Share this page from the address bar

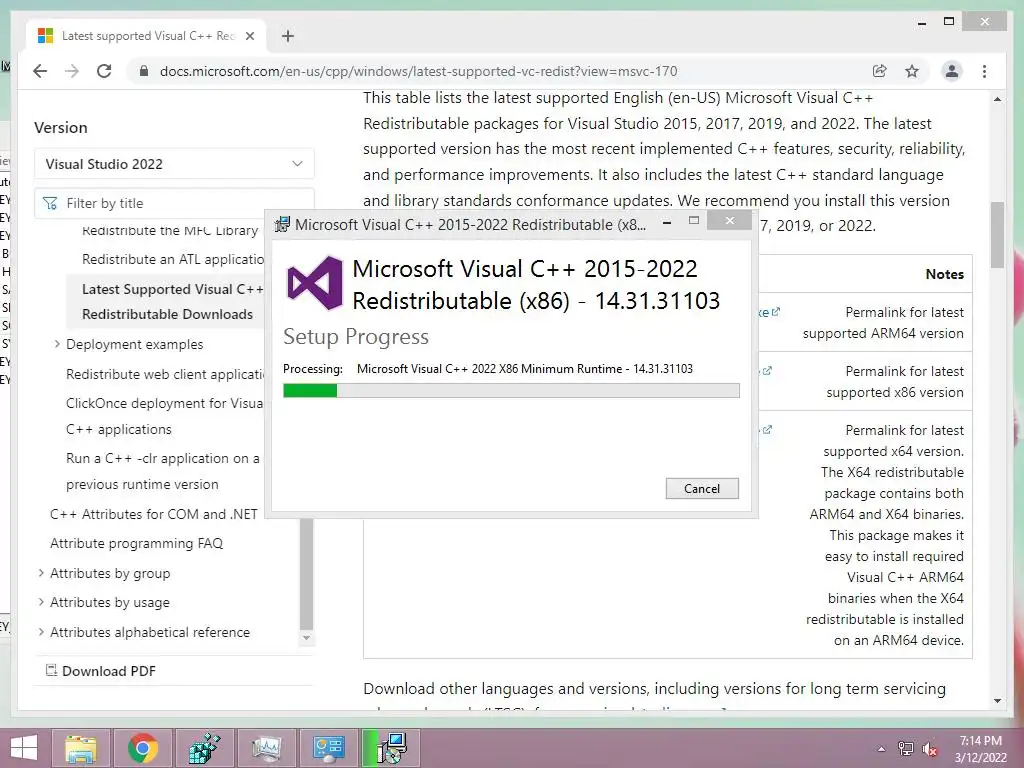click(x=879, y=71)
